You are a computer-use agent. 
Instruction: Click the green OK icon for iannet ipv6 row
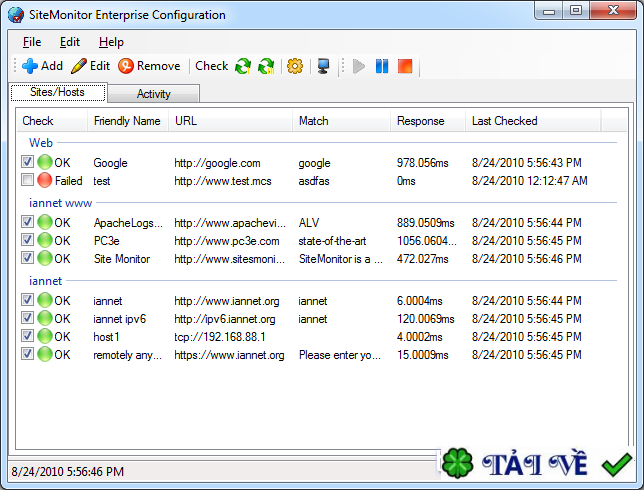pyautogui.click(x=45, y=318)
